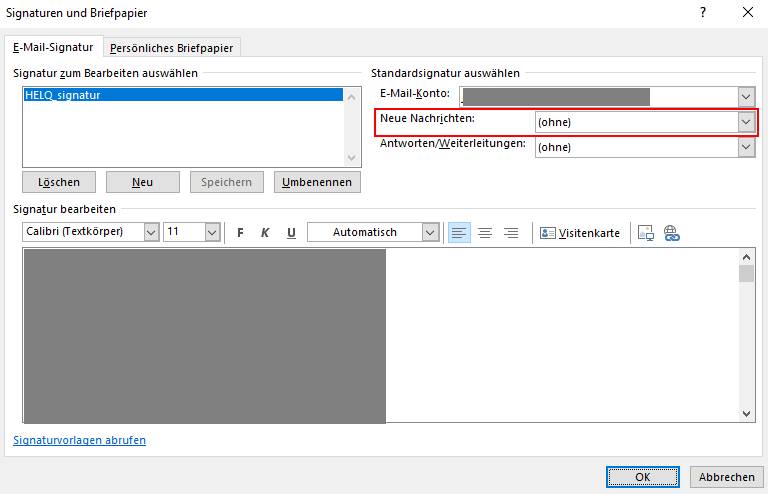Open Signaturvorlagen abrufen link
This screenshot has width=768, height=494.
pyautogui.click(x=80, y=440)
